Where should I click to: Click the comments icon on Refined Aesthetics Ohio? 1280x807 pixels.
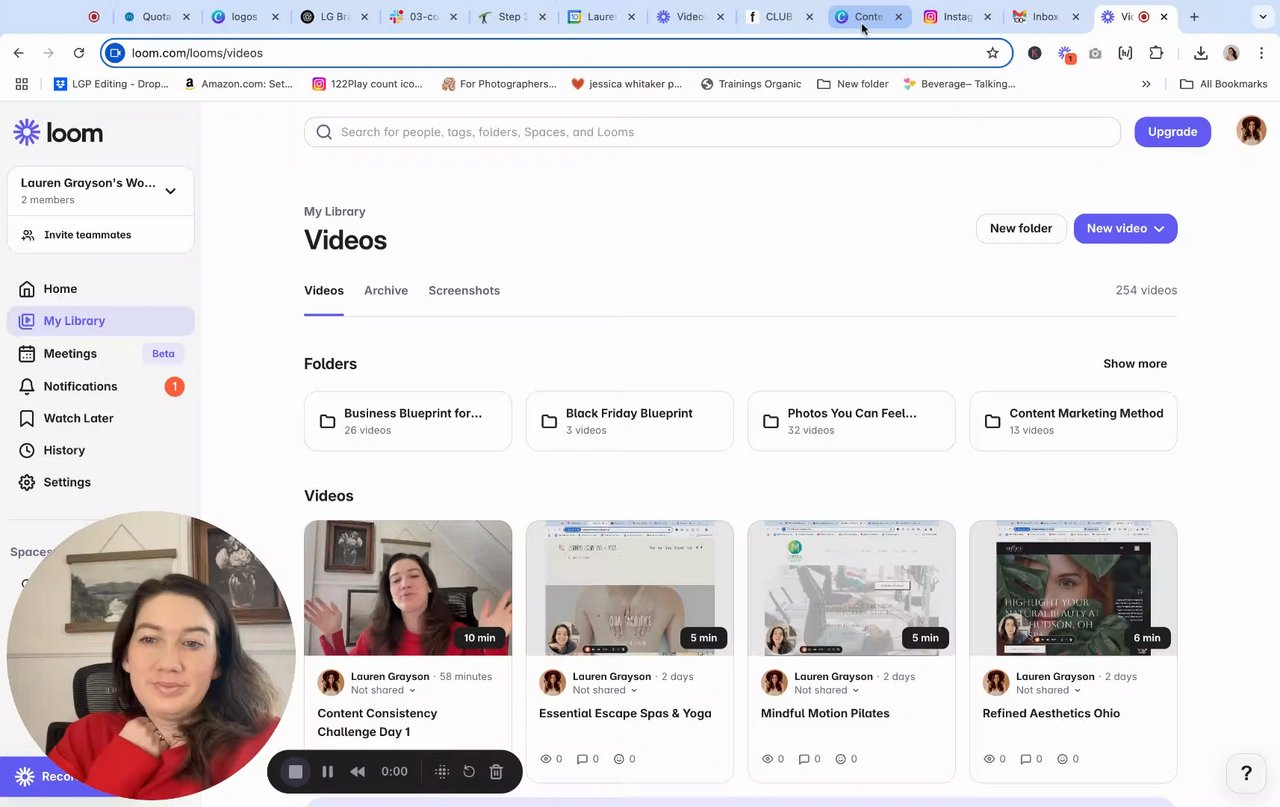(1026, 759)
